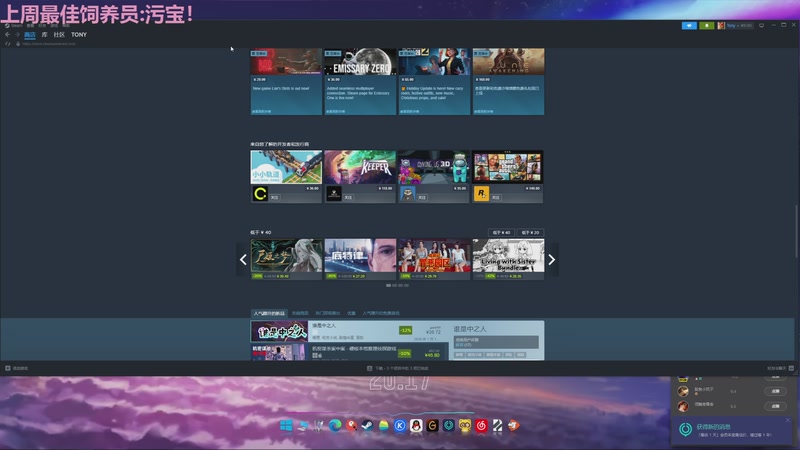Open the second list entry with the -10% discount

coord(349,352)
